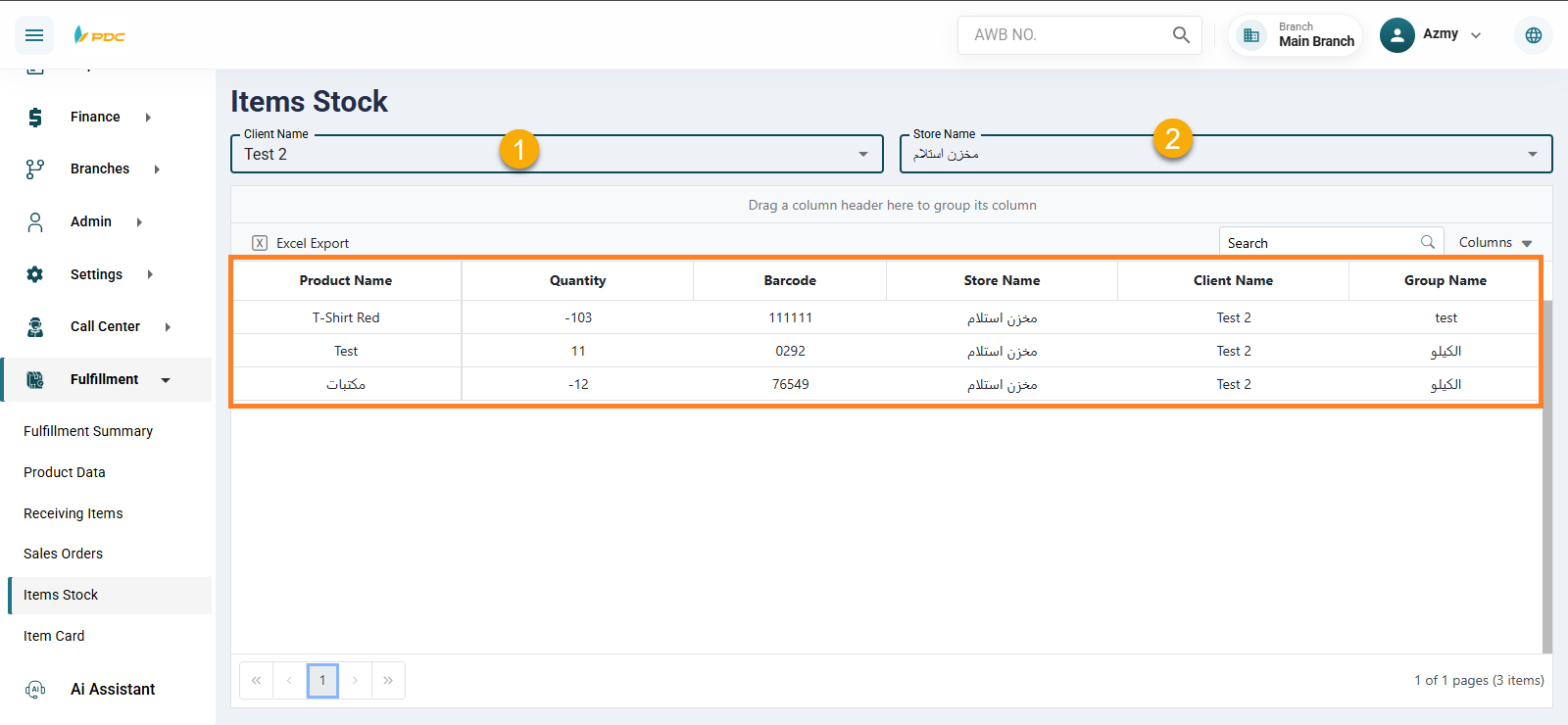The image size is (1568, 725).
Task: Expand the Admin menu arrow
Action: click(139, 222)
